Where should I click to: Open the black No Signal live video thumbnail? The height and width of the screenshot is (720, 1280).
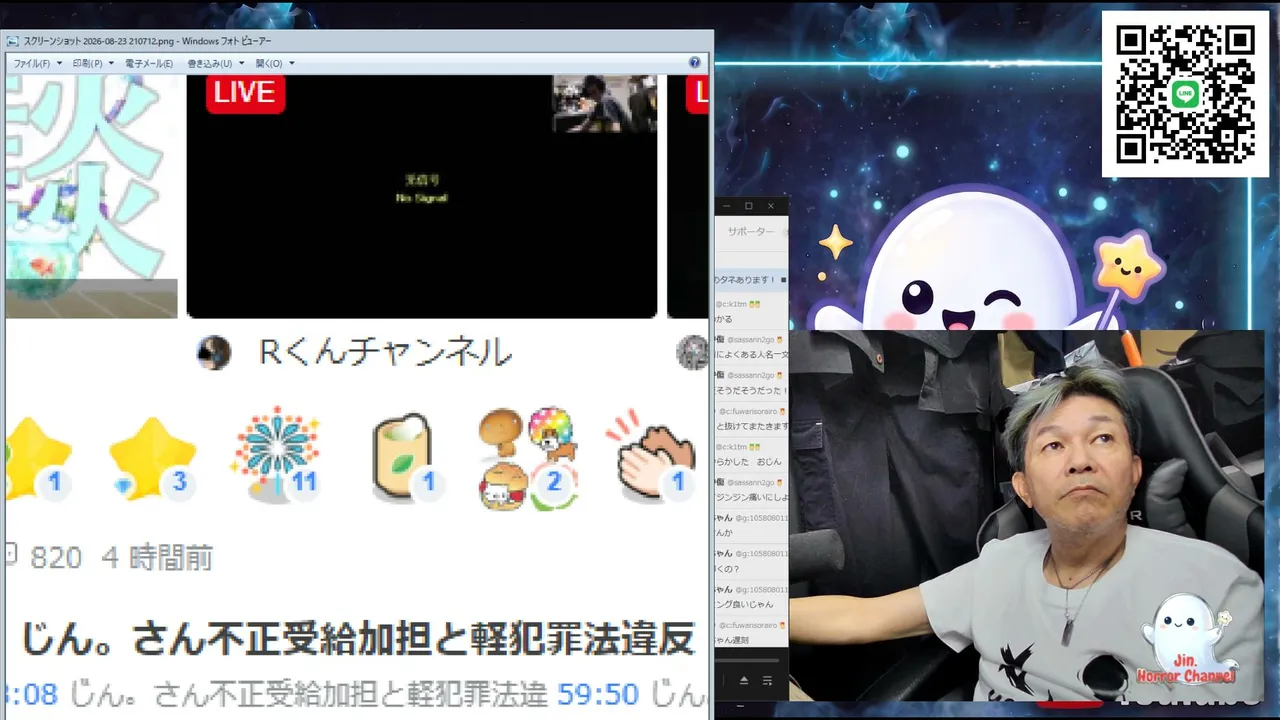[x=422, y=196]
